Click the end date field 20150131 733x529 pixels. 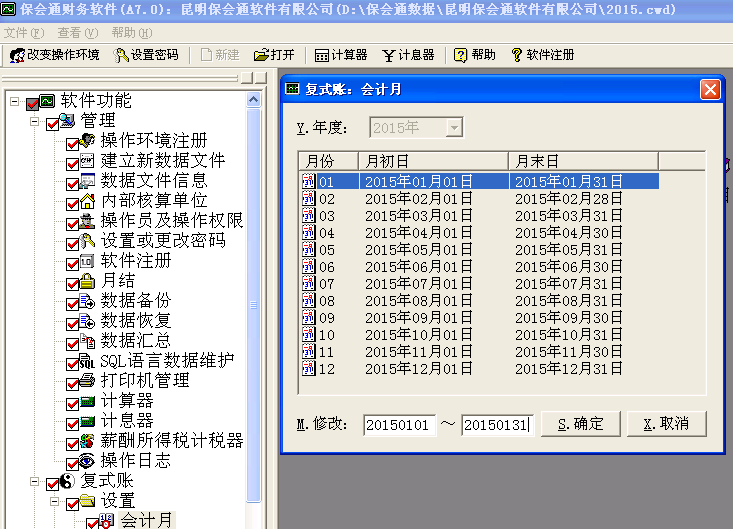click(497, 424)
